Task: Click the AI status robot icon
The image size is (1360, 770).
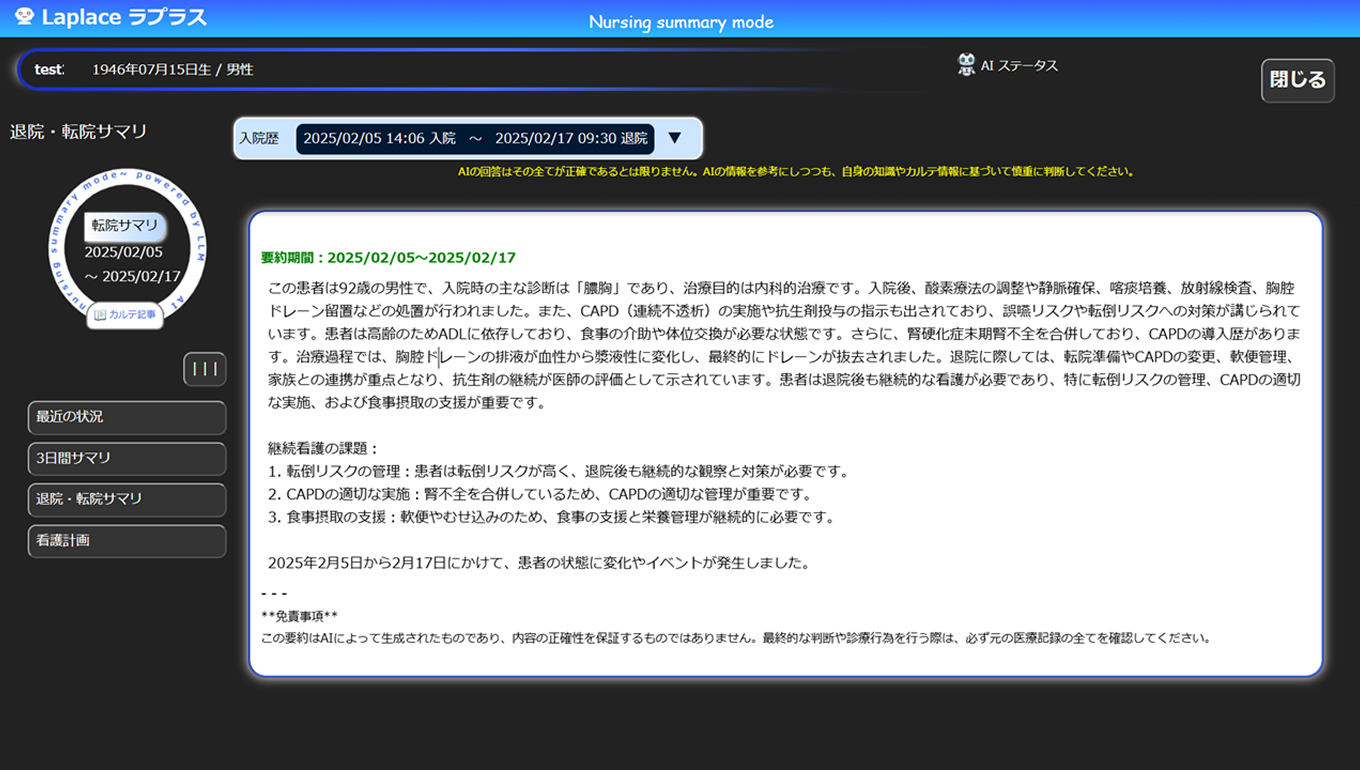Action: tap(966, 65)
